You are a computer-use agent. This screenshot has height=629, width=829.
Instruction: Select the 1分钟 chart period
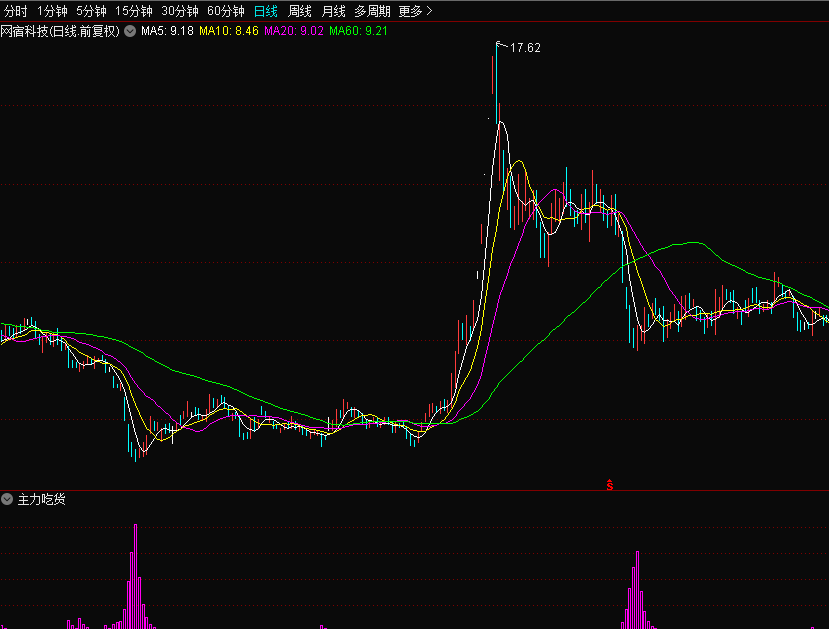coord(52,11)
